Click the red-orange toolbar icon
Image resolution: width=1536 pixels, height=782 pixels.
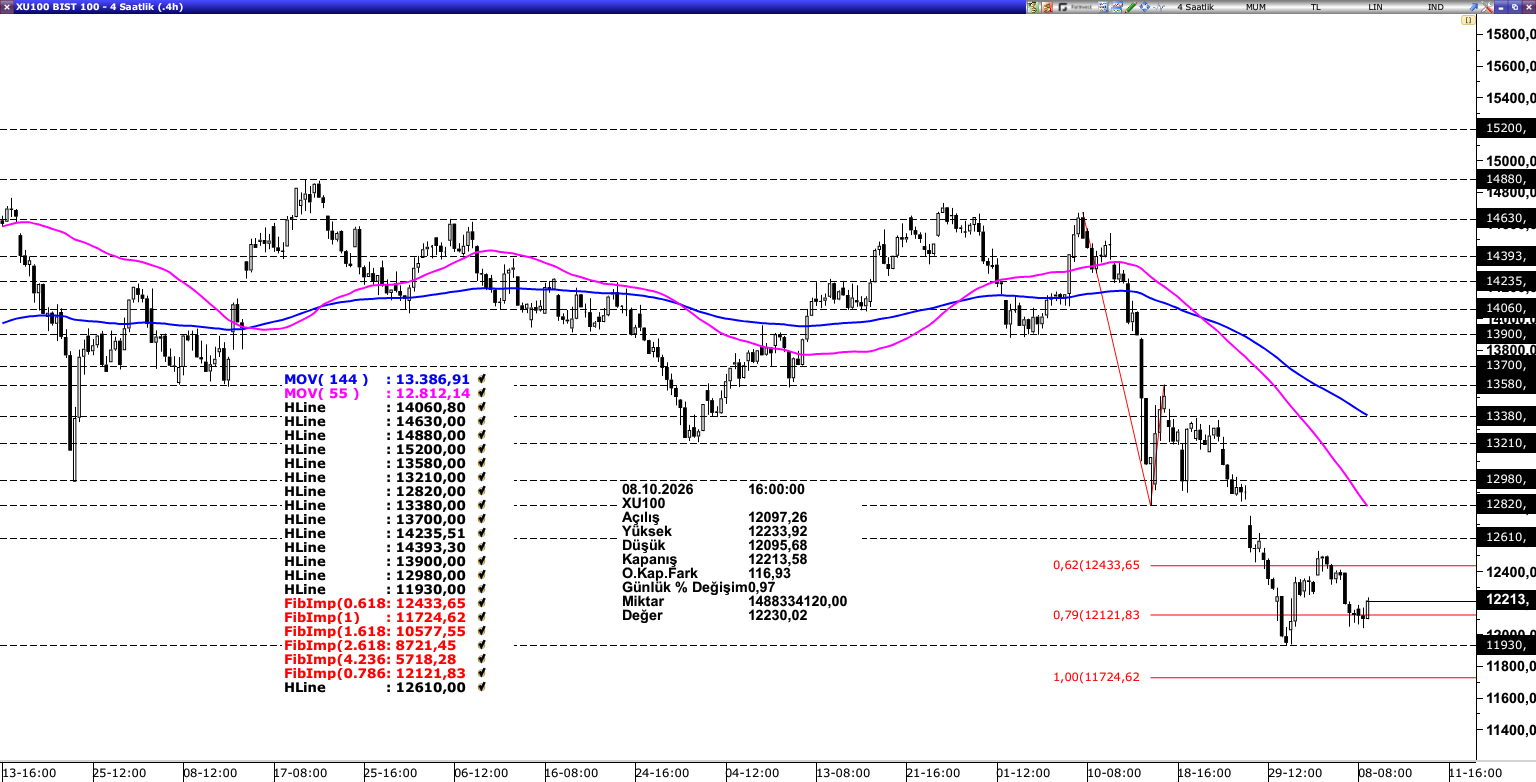1047,7
